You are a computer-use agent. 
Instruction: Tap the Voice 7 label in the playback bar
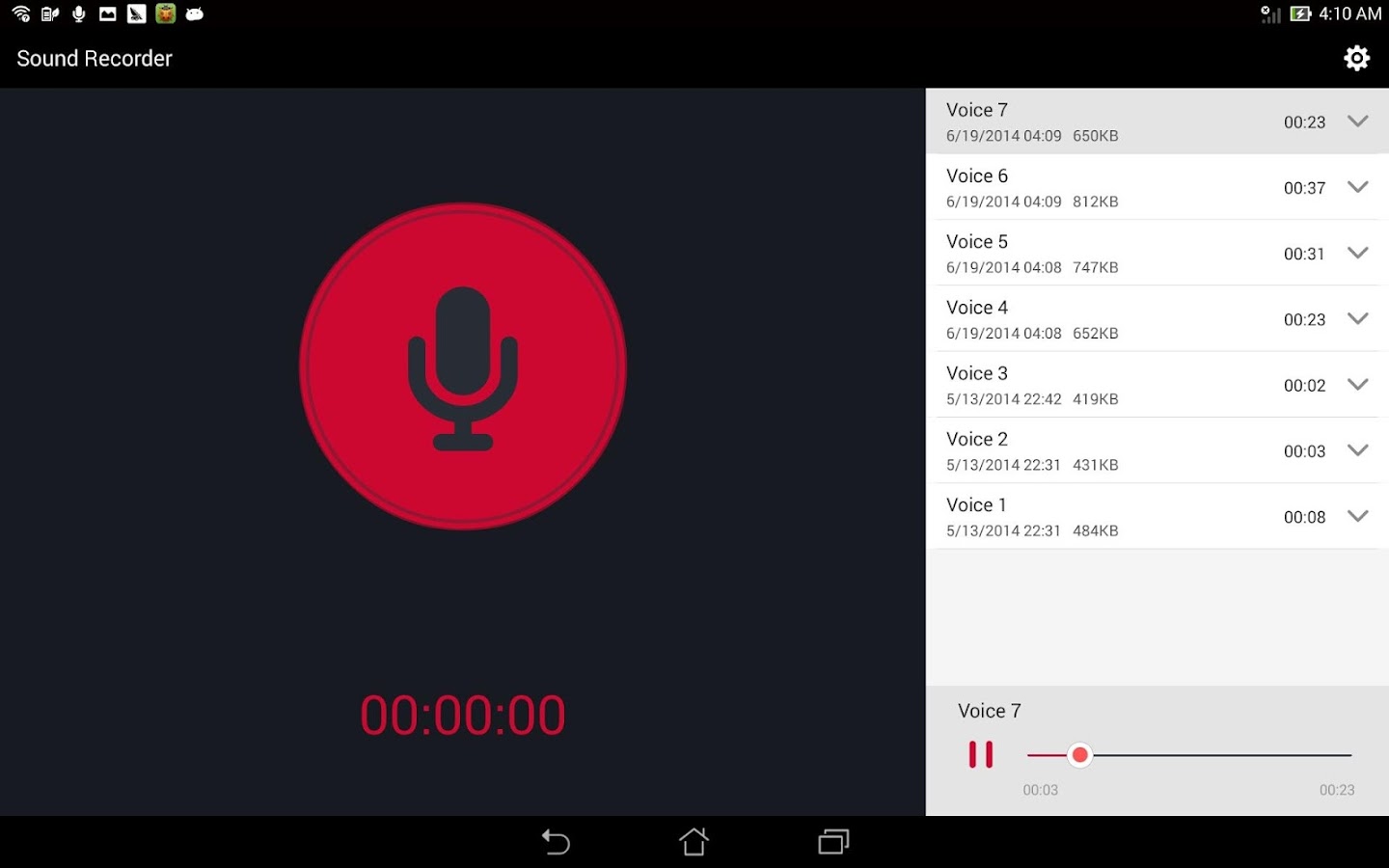[989, 711]
